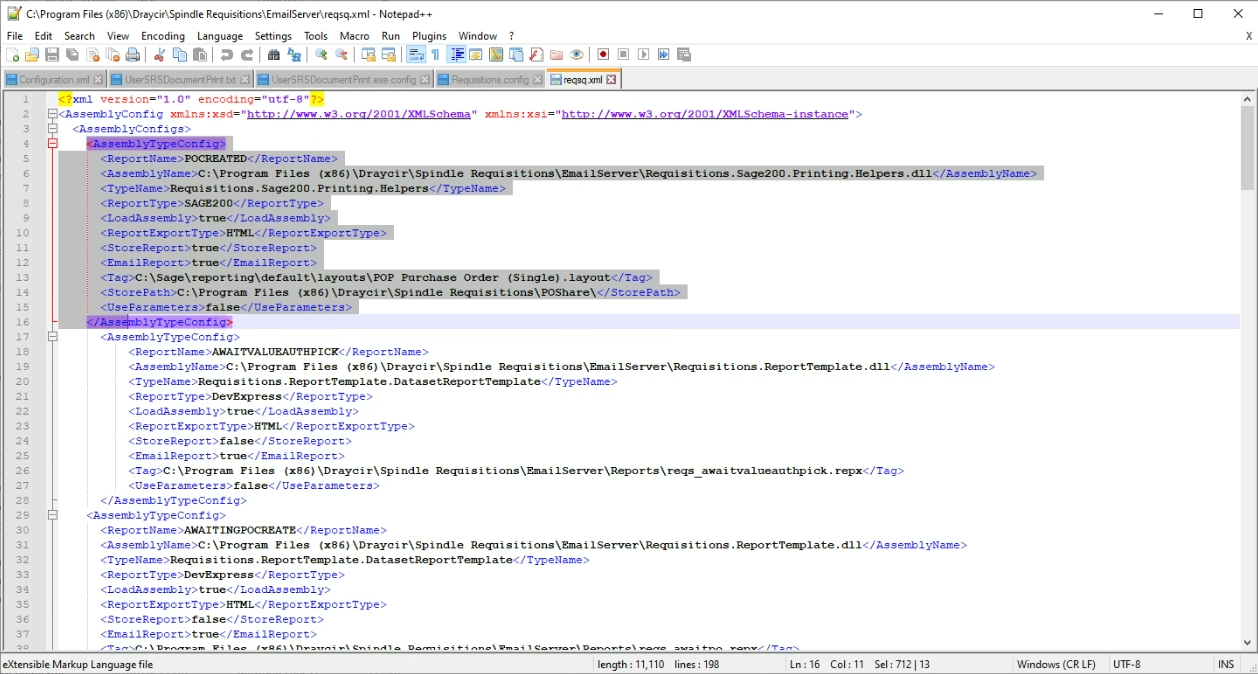Click the Close All documents toolbar icon
Viewport: 1258px width, 674px height.
[113, 54]
